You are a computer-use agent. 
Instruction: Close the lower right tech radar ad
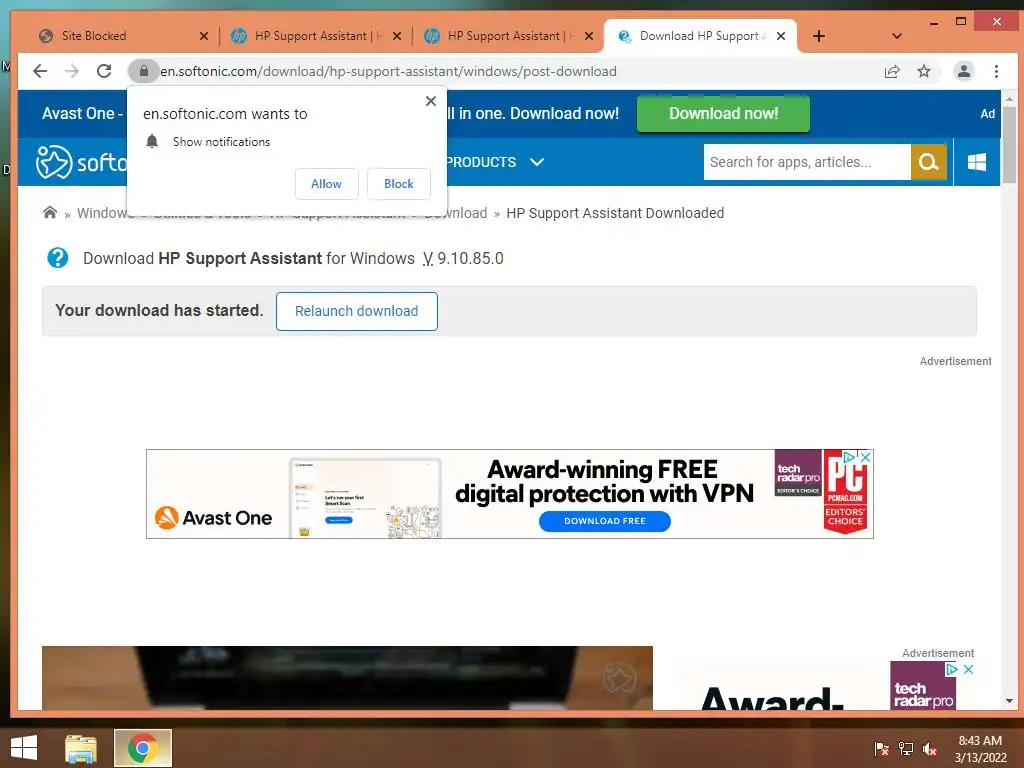(x=968, y=669)
